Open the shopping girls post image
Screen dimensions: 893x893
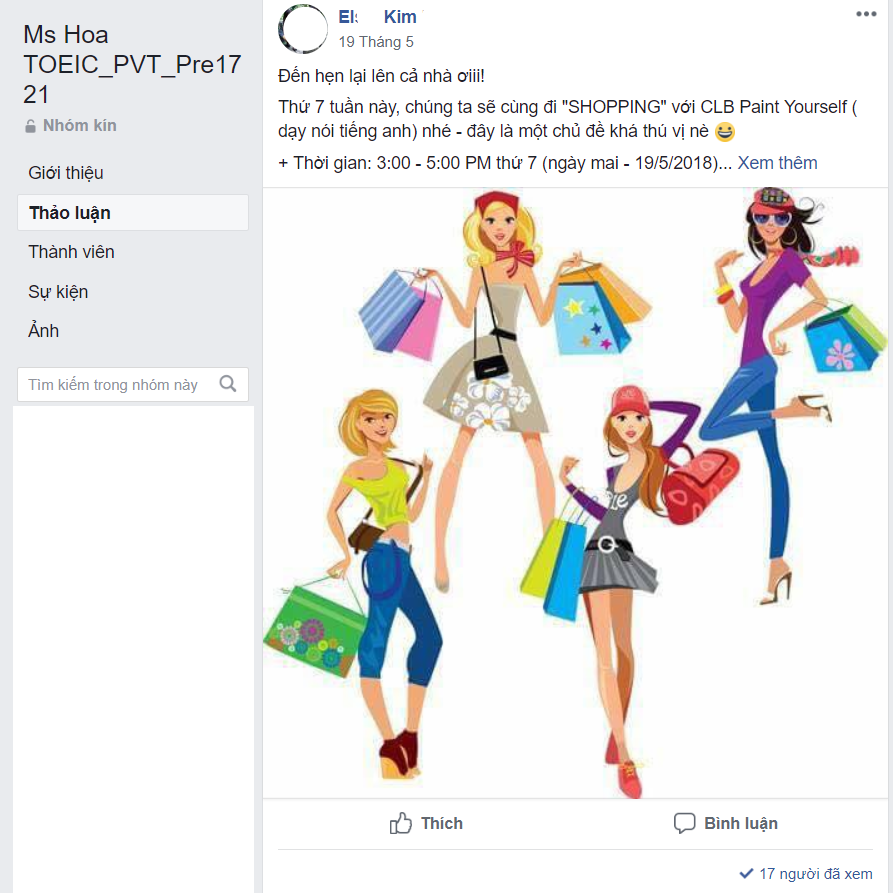(x=575, y=493)
